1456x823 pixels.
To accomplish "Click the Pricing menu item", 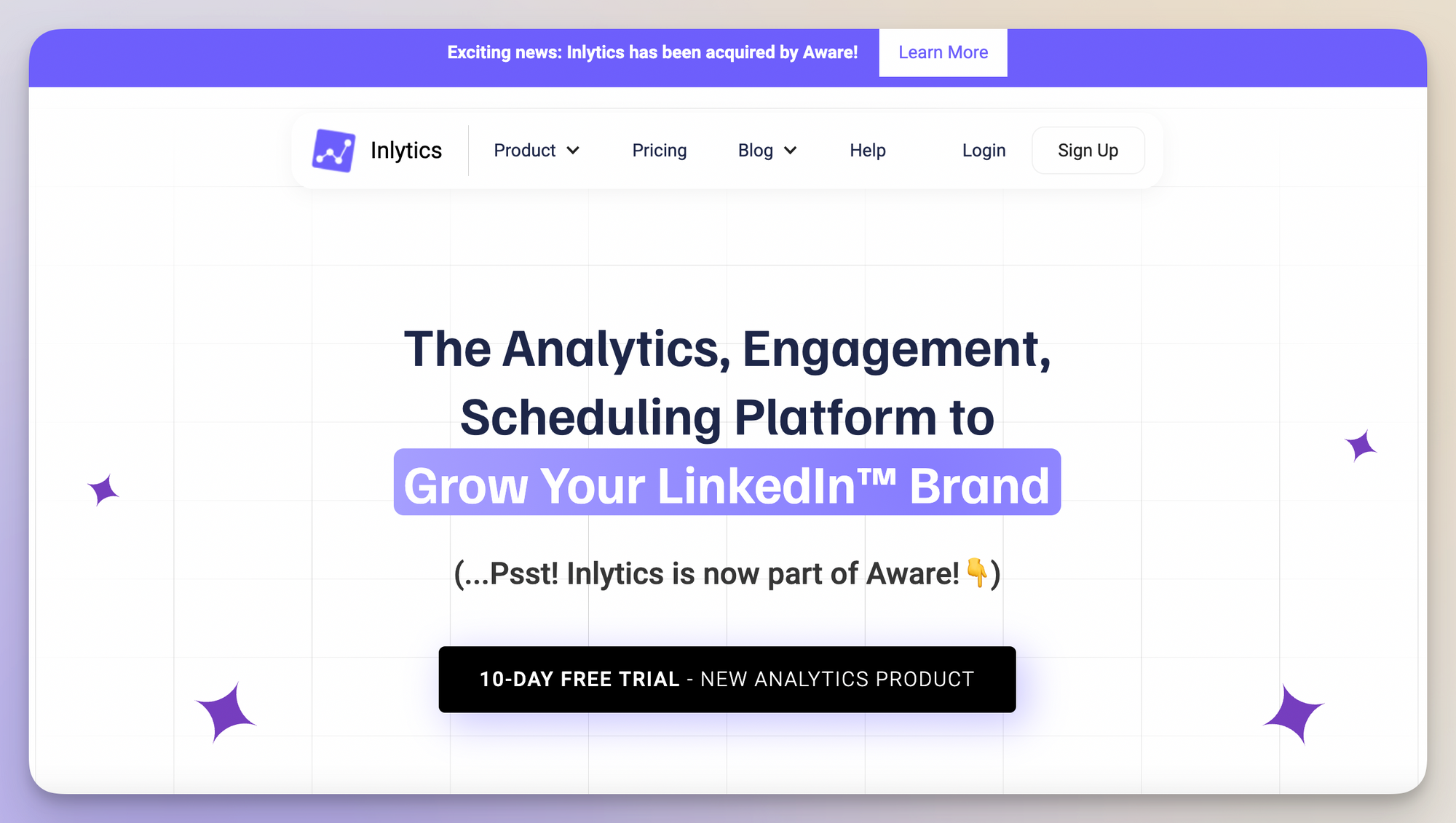I will click(659, 150).
